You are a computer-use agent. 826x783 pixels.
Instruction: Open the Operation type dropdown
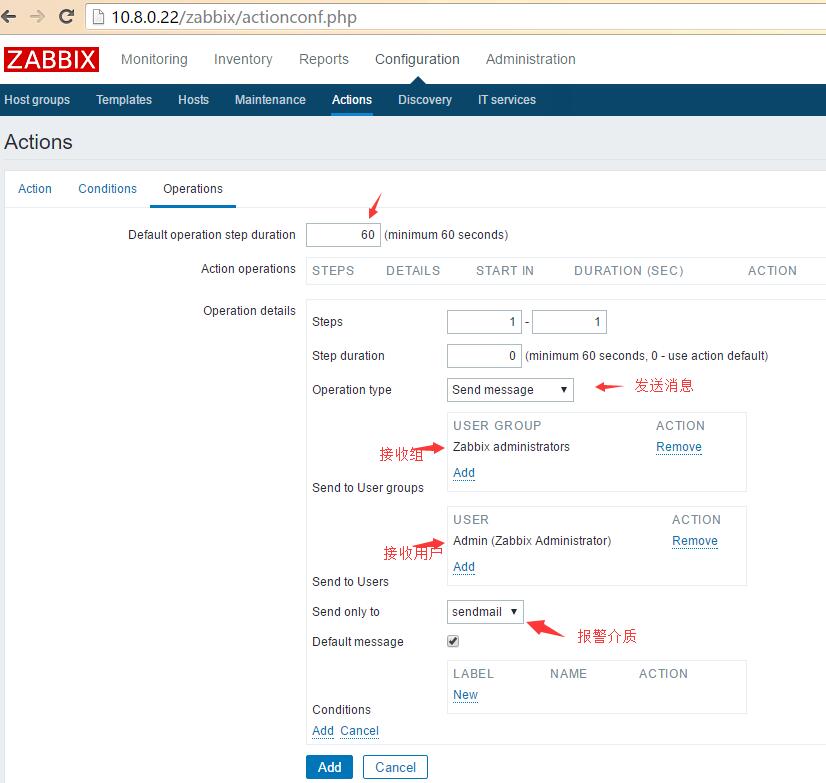510,390
